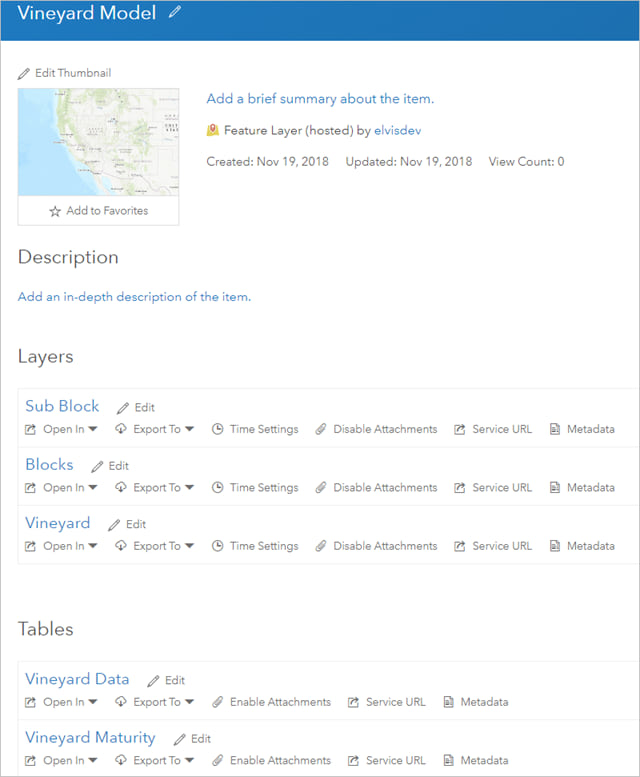Viewport: 640px width, 777px height.
Task: Open the Vineyard layer link
Action: coord(58,523)
